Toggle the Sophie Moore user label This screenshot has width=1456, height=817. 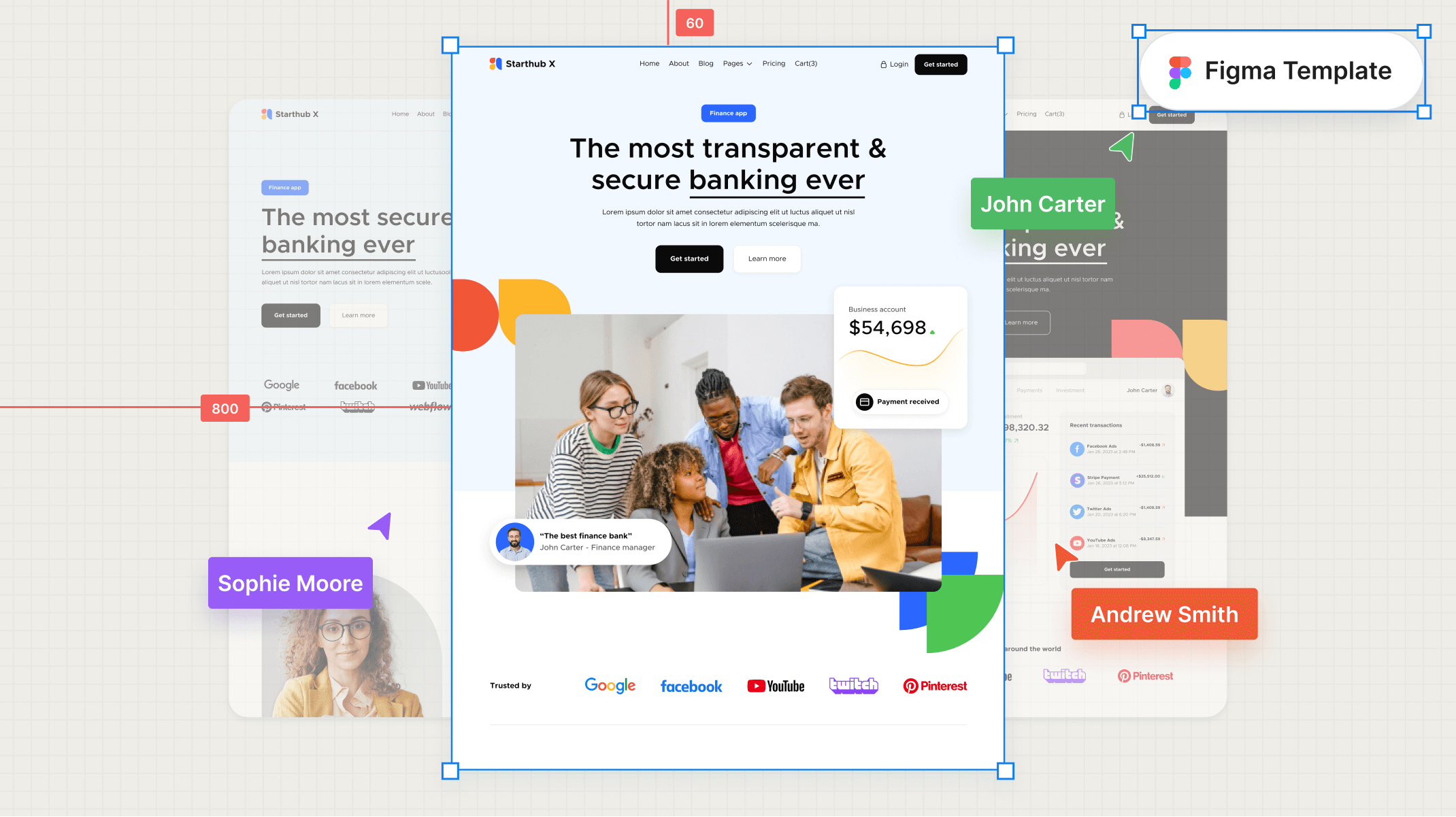point(290,582)
